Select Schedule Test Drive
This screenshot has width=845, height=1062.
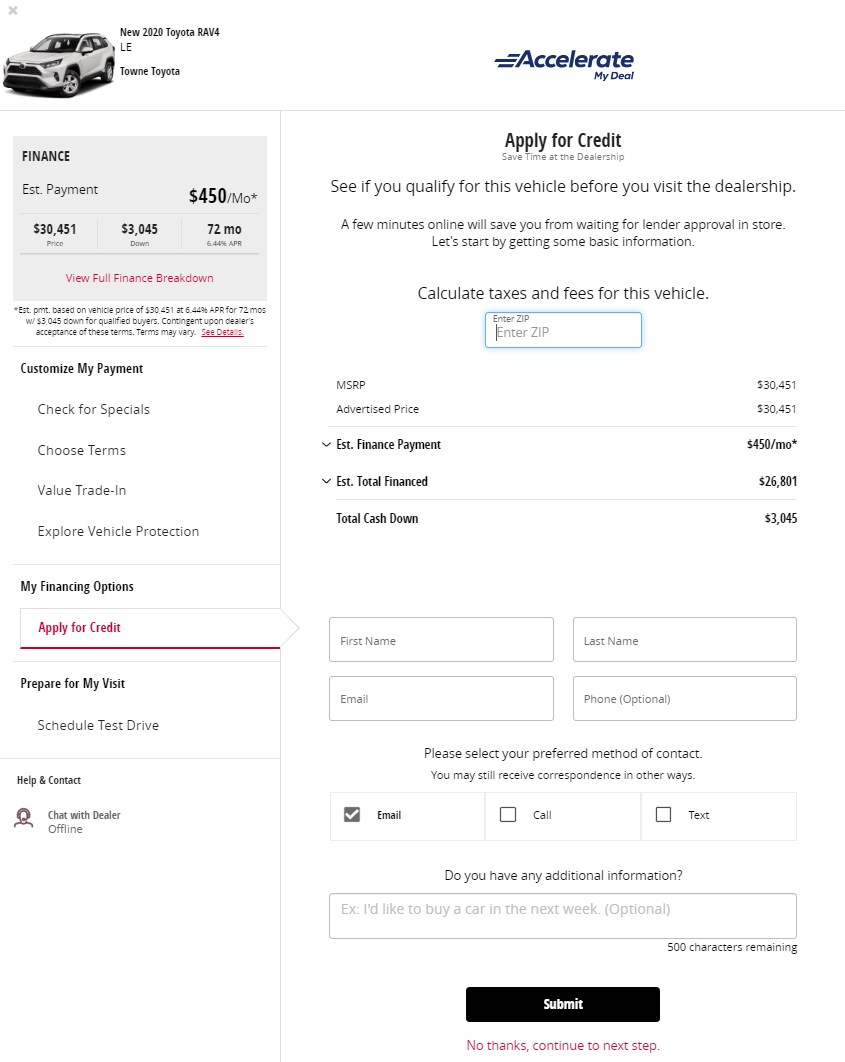point(98,725)
